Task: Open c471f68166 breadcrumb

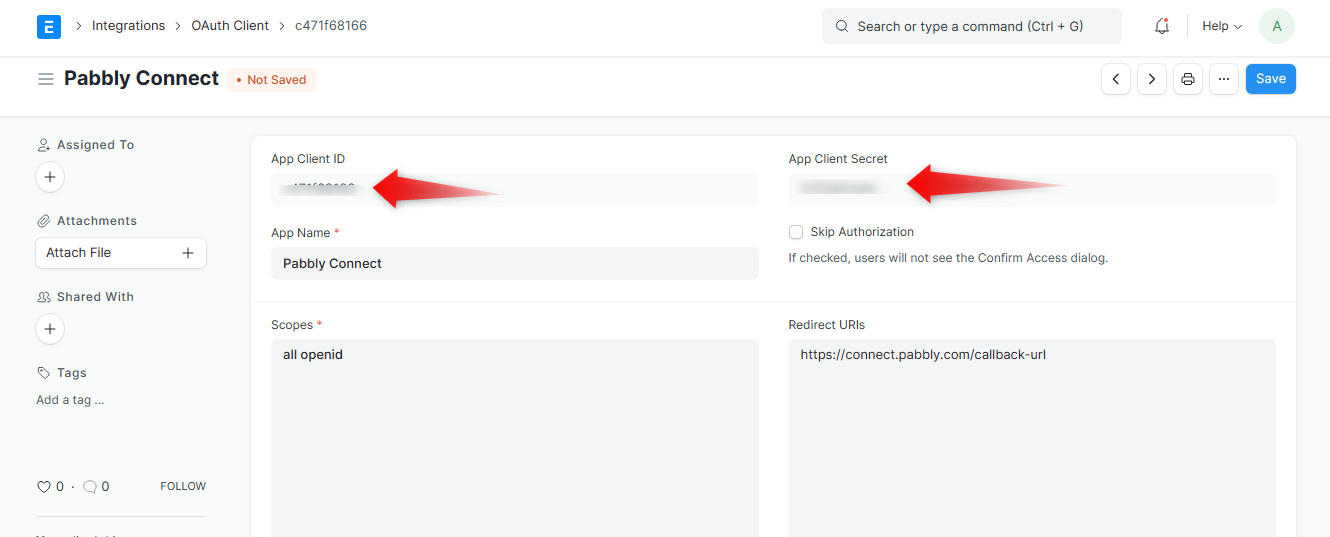Action: (x=331, y=26)
